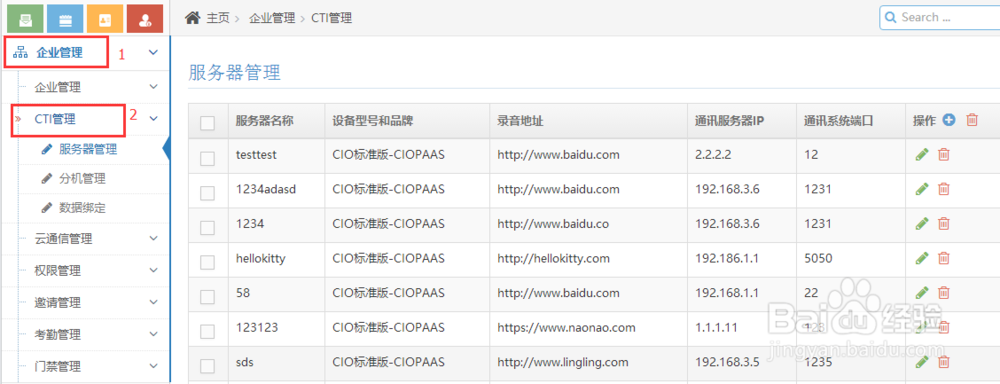Expand the 考勤管理 chevron

pos(153,334)
